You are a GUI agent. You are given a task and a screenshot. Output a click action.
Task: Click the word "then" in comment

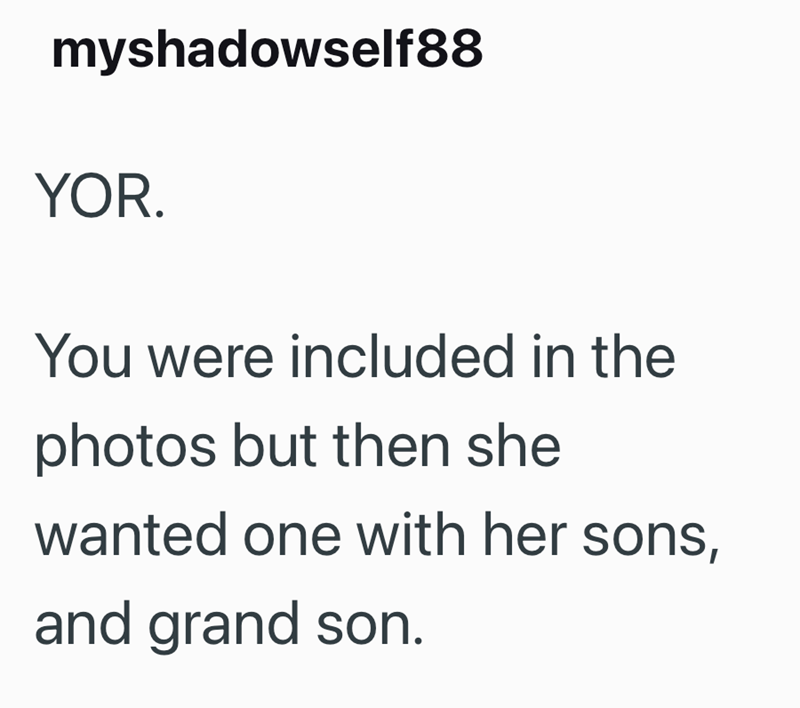pyautogui.click(x=391, y=445)
